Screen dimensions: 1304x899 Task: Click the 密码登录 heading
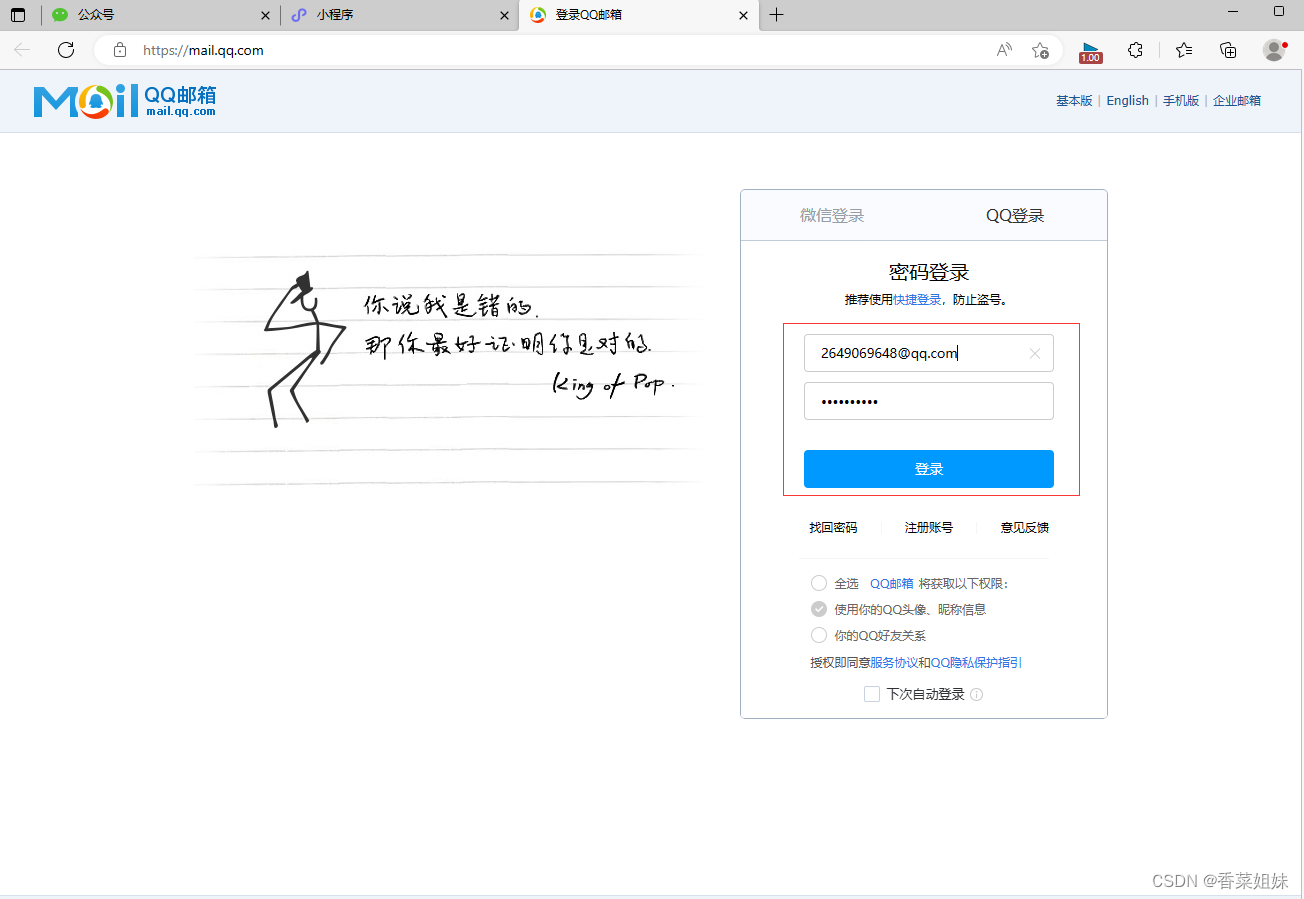(929, 272)
